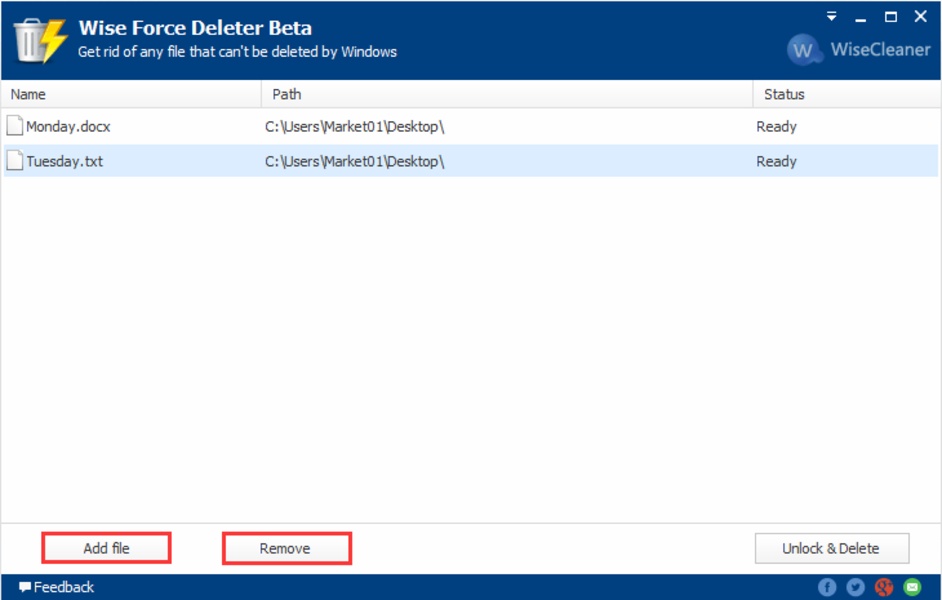The image size is (942, 600).
Task: Click the Monday.docx file icon
Action: 15,126
